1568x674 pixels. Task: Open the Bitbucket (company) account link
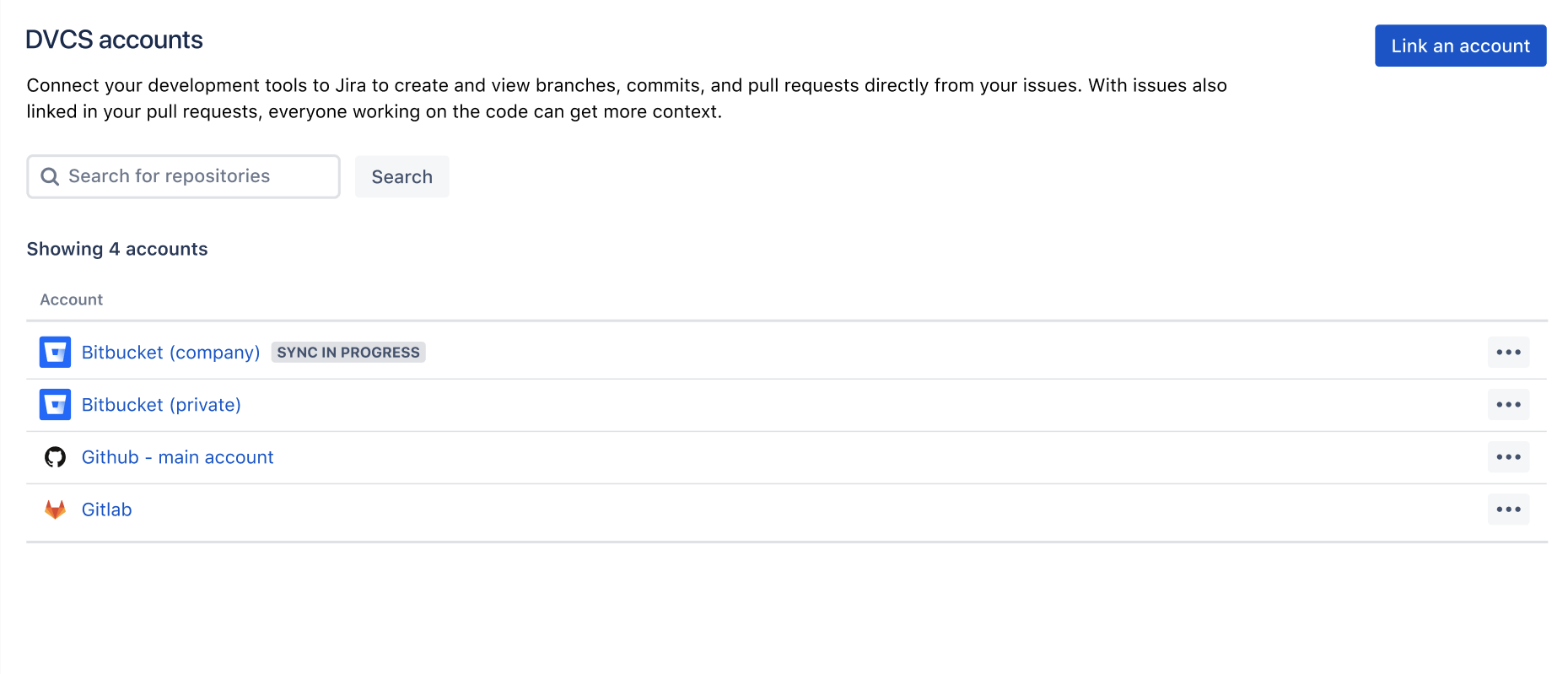pos(170,353)
